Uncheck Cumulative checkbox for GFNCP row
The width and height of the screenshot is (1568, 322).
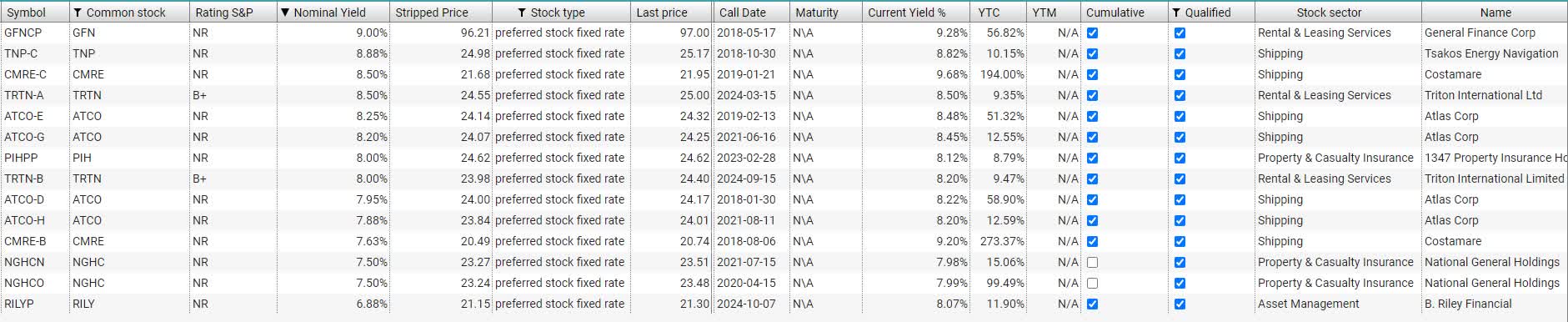1093,33
